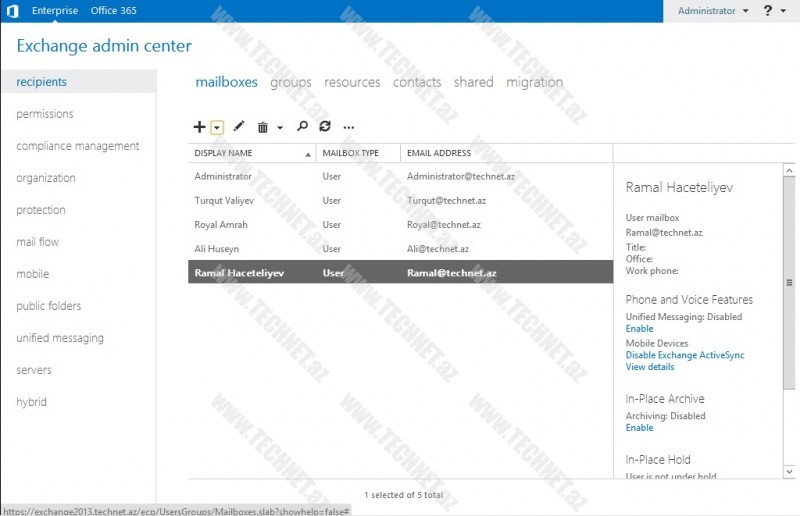Switch to the migration tab
The image size is (800, 516).
(534, 82)
